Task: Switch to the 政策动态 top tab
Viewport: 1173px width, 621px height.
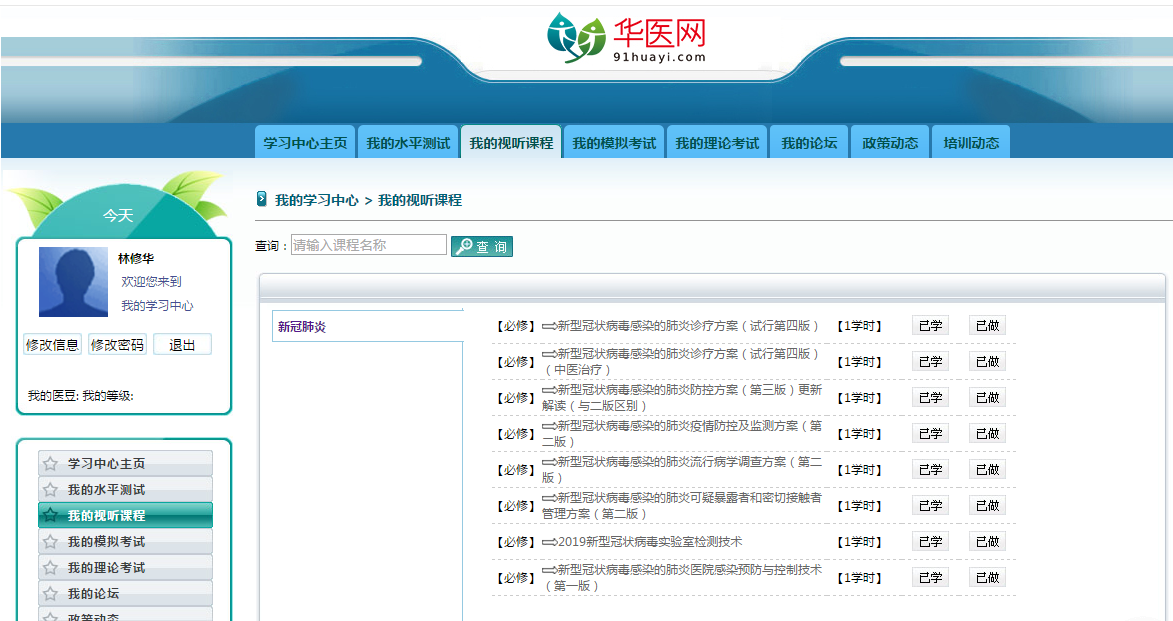Action: (890, 143)
